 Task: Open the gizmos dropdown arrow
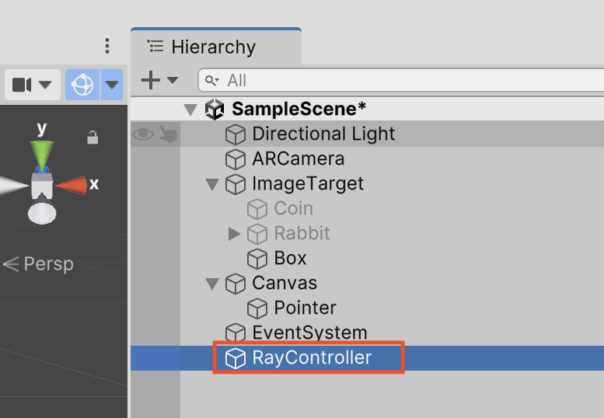tap(112, 84)
